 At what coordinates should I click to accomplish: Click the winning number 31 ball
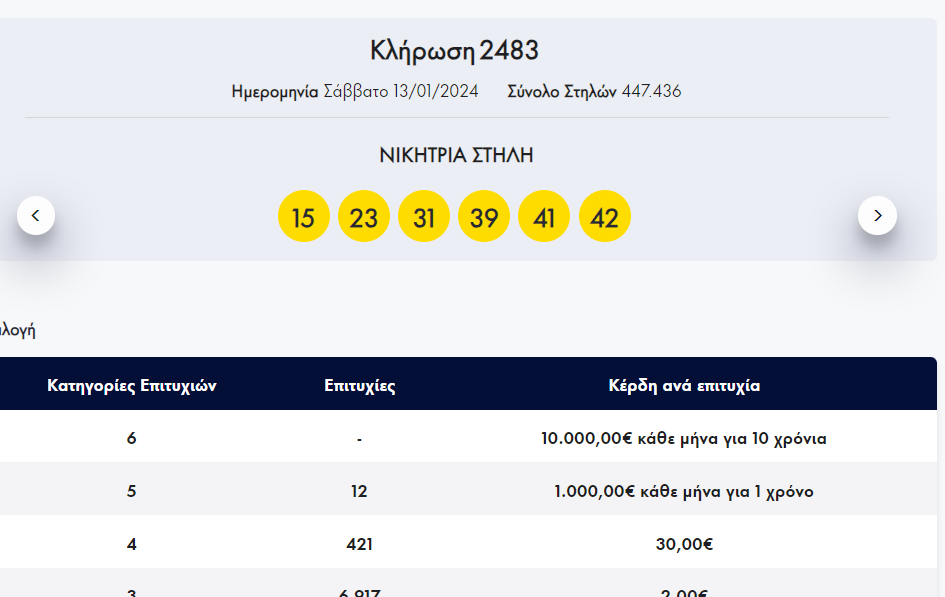(424, 217)
